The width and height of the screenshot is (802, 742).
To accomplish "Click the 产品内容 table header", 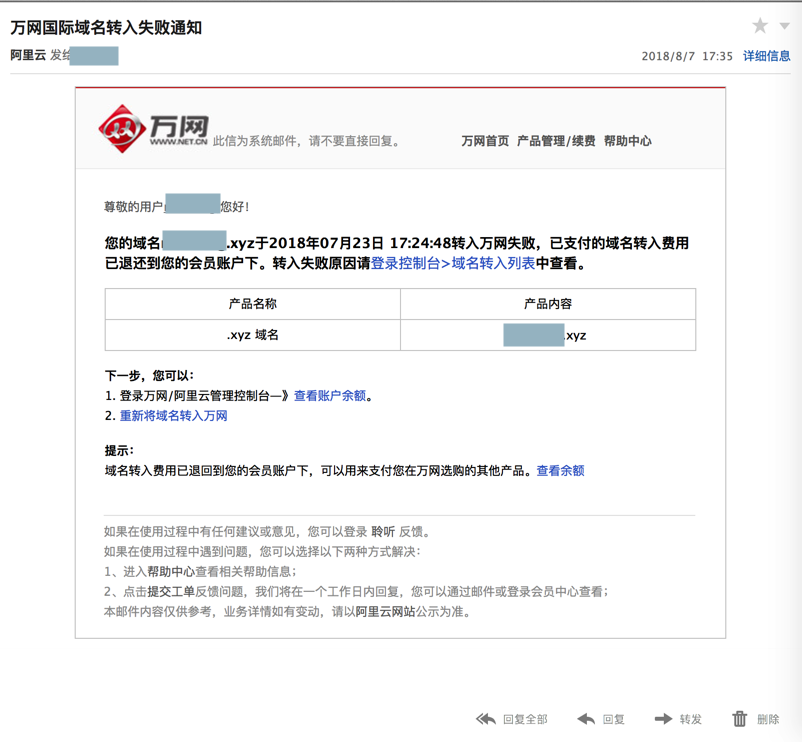I will coord(548,304).
